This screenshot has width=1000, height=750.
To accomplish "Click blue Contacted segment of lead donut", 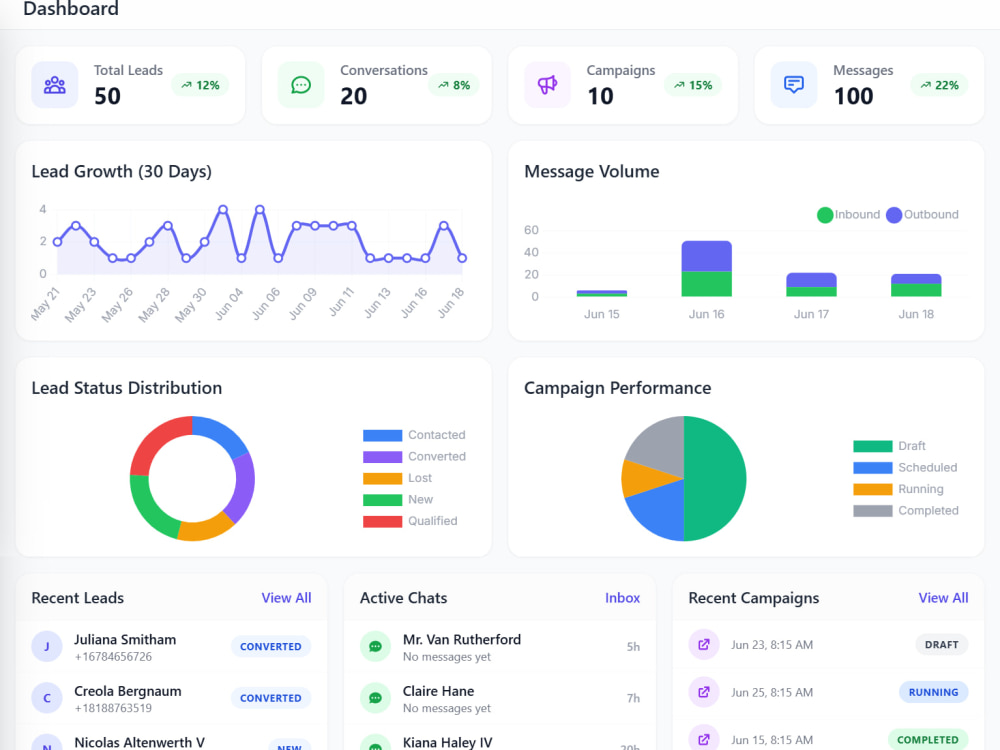I will [223, 434].
